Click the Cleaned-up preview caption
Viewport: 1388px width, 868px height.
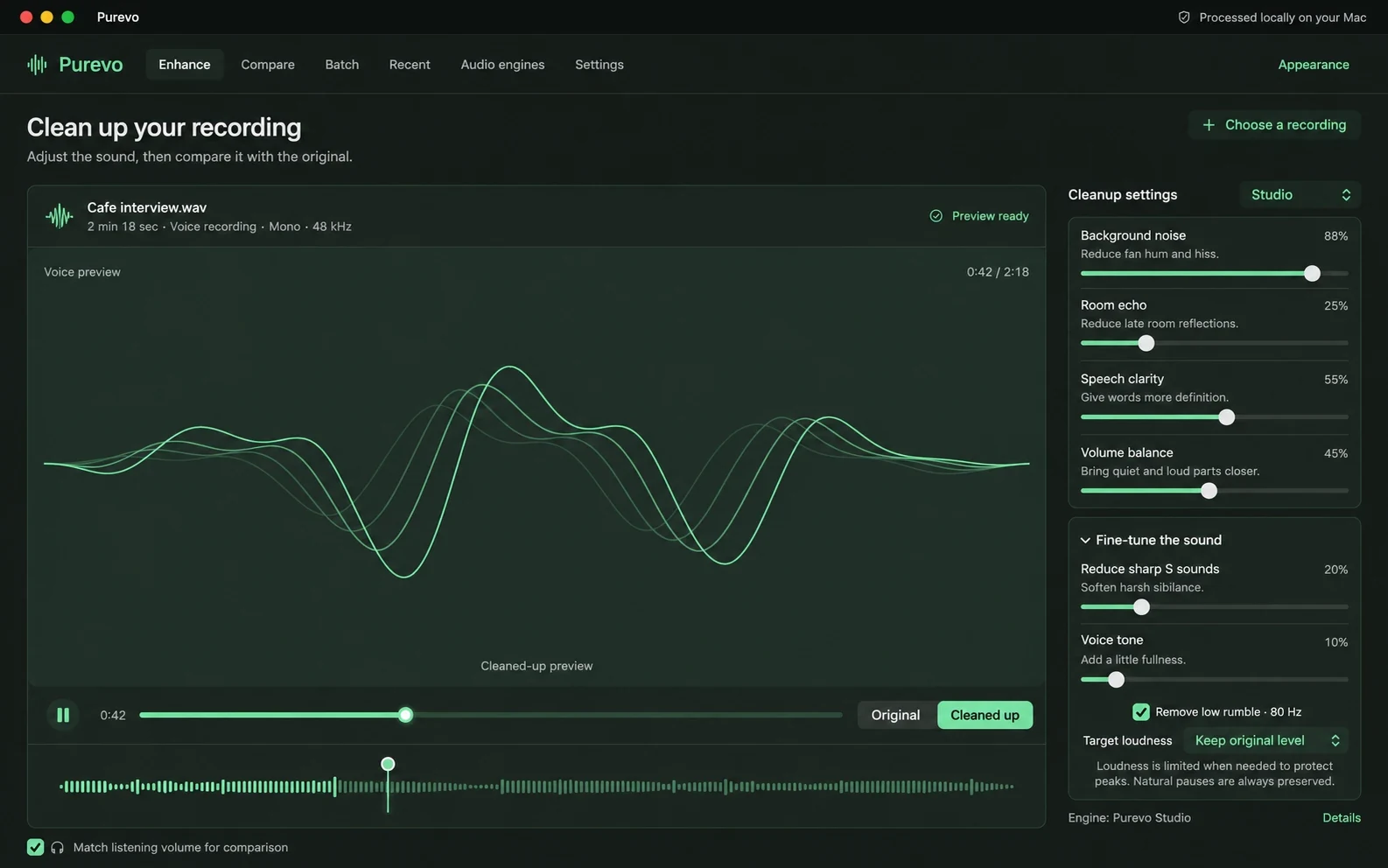pyautogui.click(x=536, y=666)
